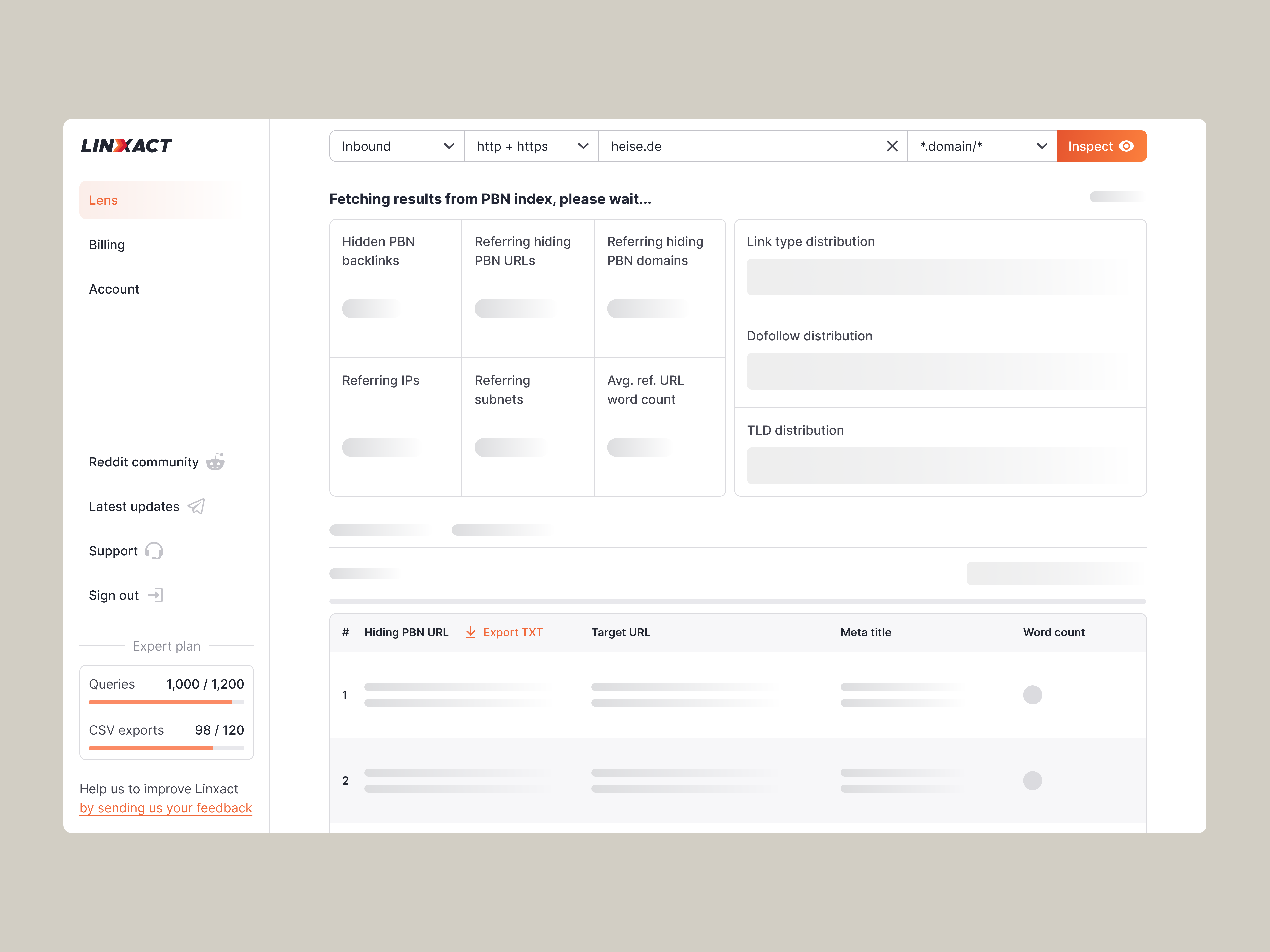Click the CSV exports progress bar
The image size is (1270, 952).
(166, 748)
